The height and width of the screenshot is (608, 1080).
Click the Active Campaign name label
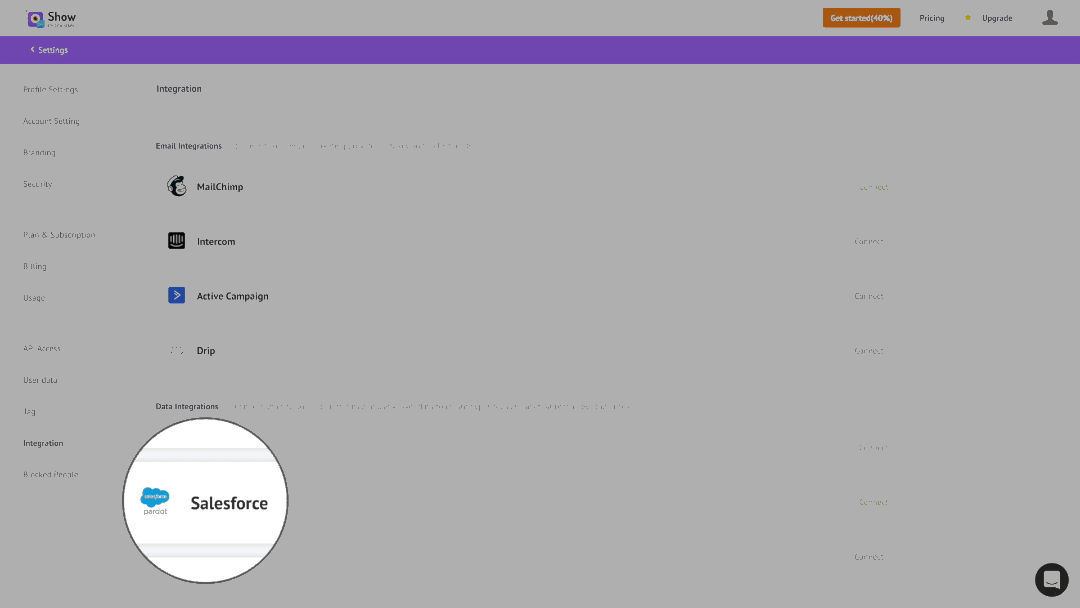[x=233, y=296]
